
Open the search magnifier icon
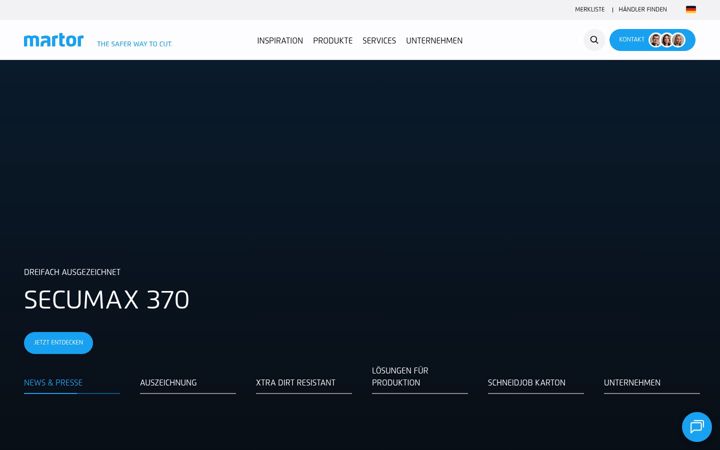[594, 40]
